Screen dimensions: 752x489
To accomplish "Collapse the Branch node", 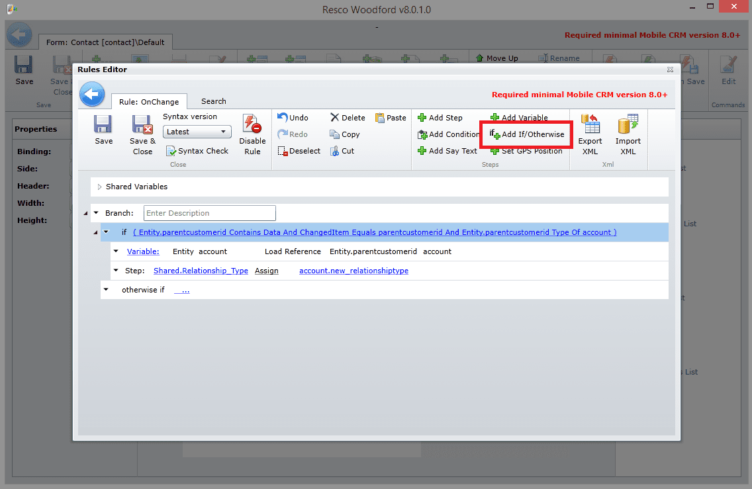I will pyautogui.click(x=95, y=213).
